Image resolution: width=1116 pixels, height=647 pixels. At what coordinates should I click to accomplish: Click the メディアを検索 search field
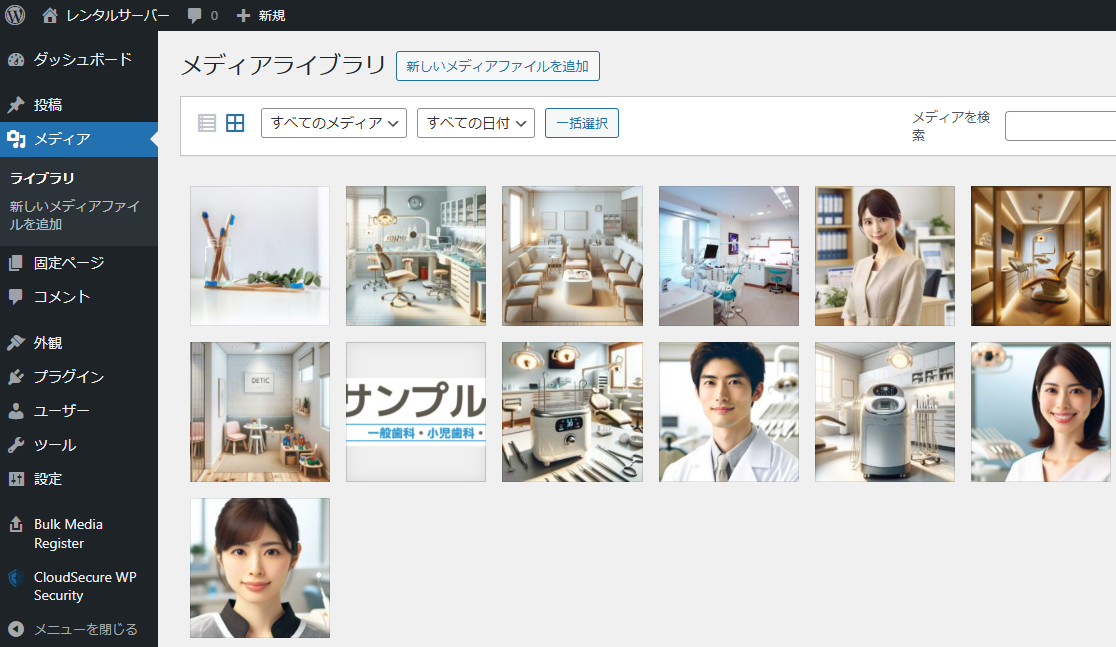coord(1060,126)
